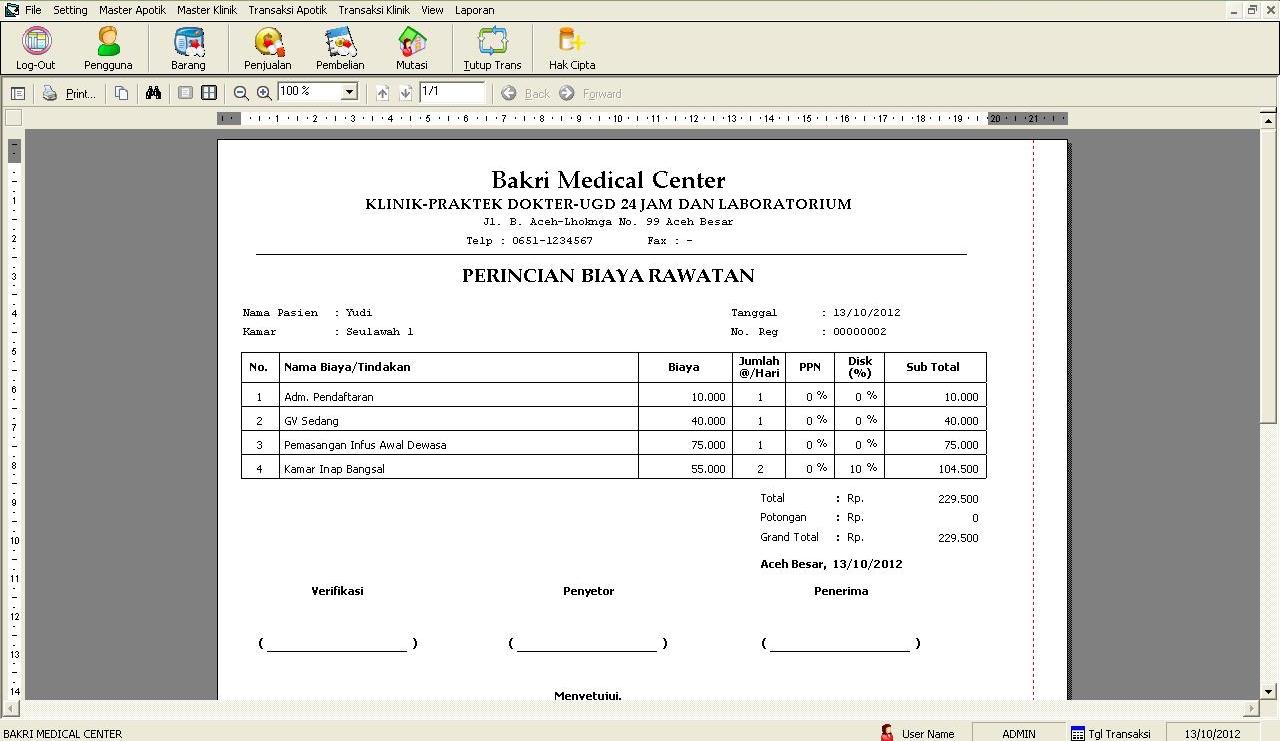This screenshot has width=1280, height=741.
Task: Click the Penyetor signature label
Action: coord(588,591)
